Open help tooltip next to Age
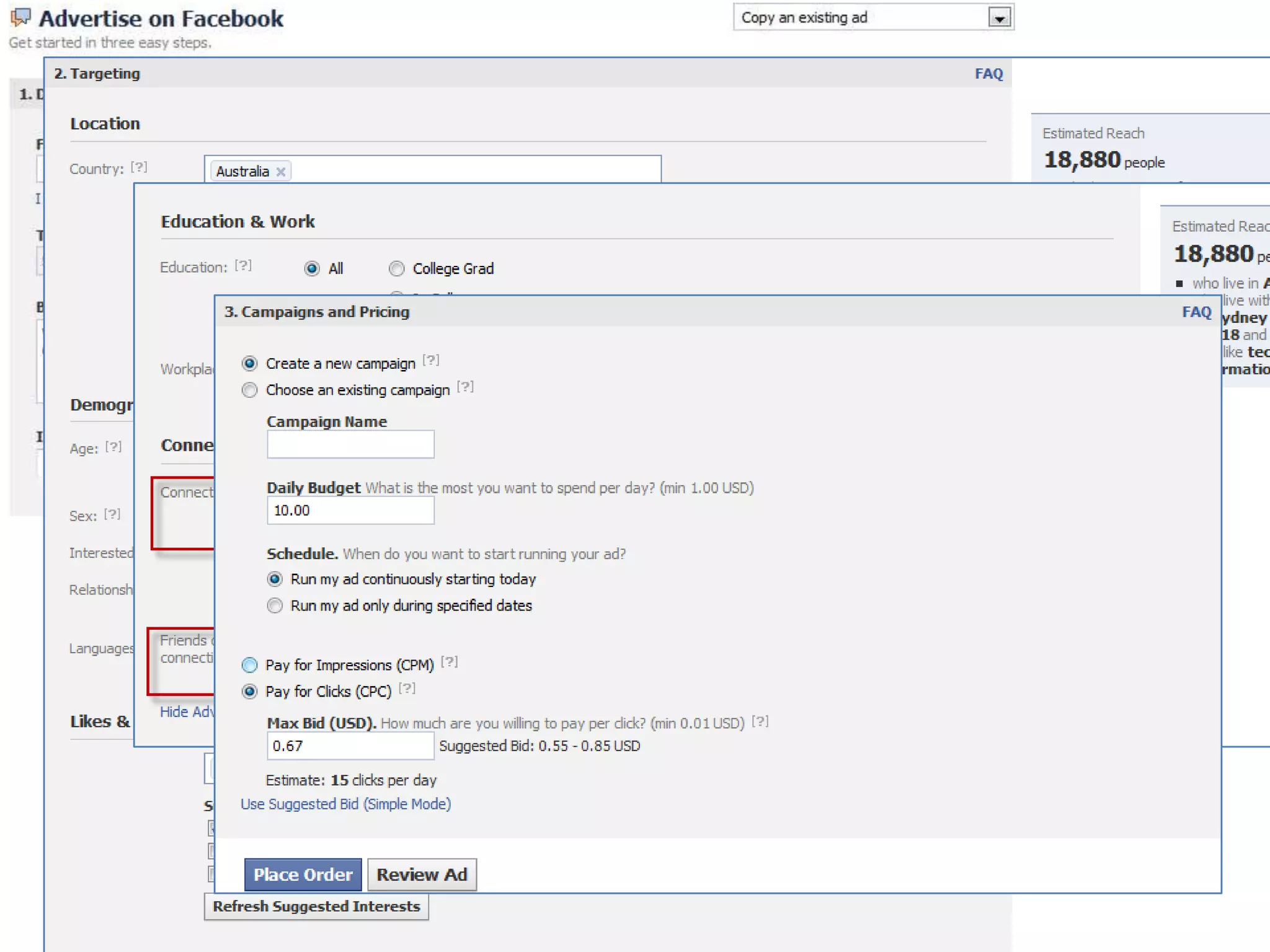The height and width of the screenshot is (952, 1270). (113, 447)
